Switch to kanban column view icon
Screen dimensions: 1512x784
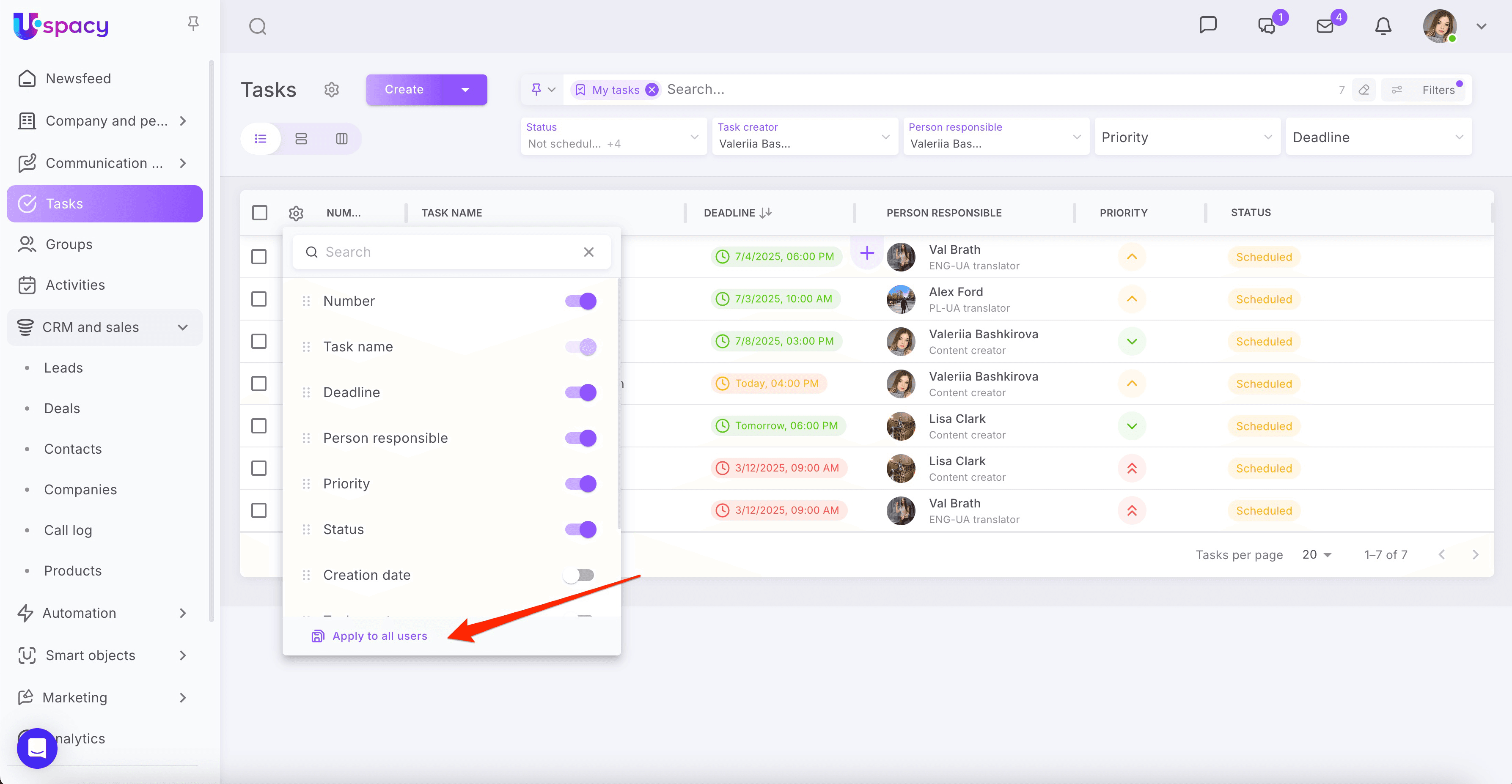(341, 139)
